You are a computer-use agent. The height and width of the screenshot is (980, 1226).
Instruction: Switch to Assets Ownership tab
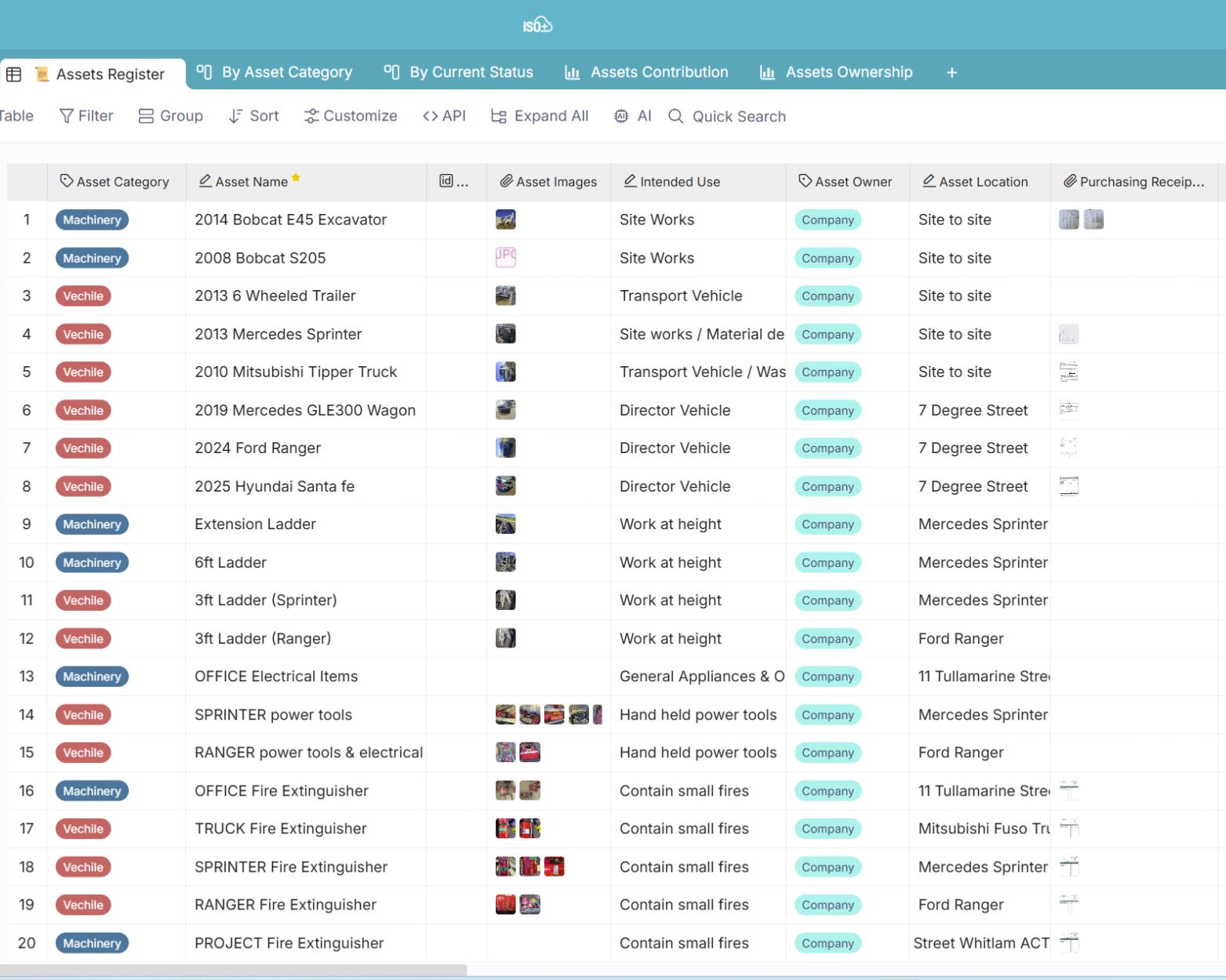[x=836, y=72]
